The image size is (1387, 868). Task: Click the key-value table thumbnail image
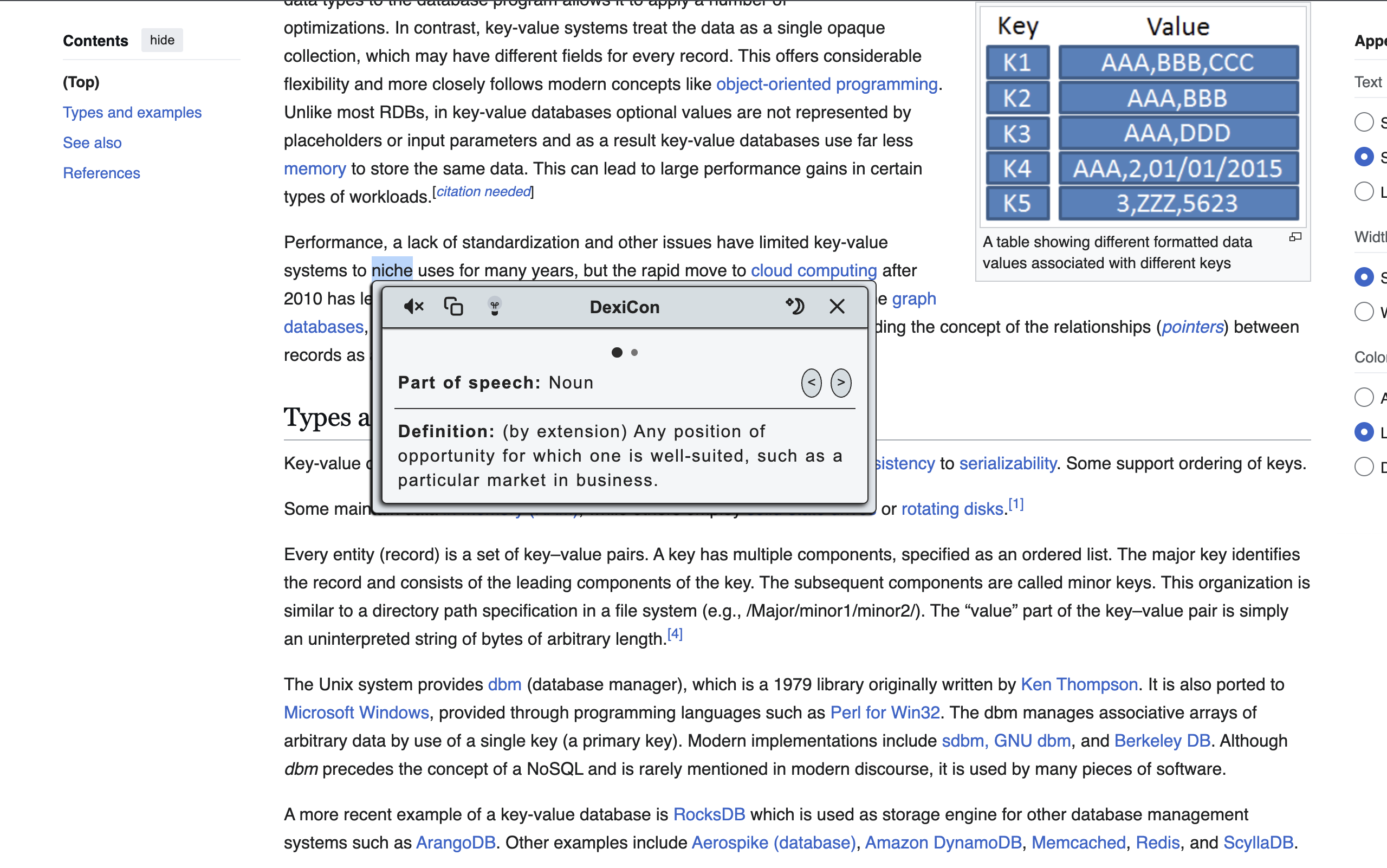tap(1143, 116)
